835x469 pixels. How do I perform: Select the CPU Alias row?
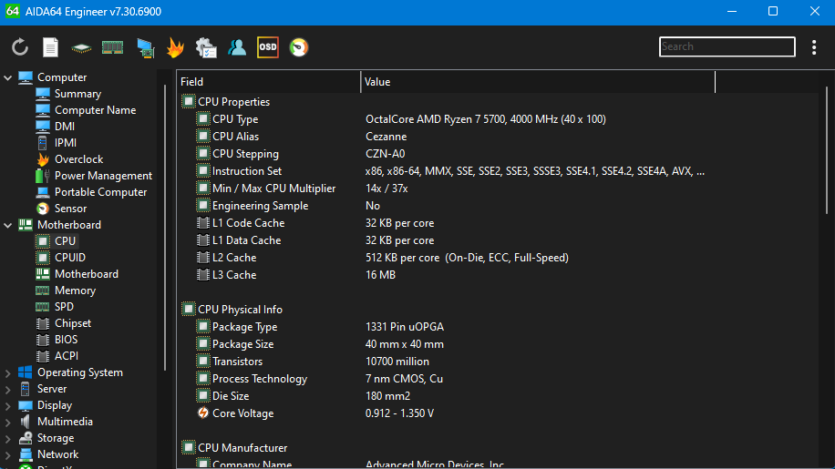tap(498, 136)
